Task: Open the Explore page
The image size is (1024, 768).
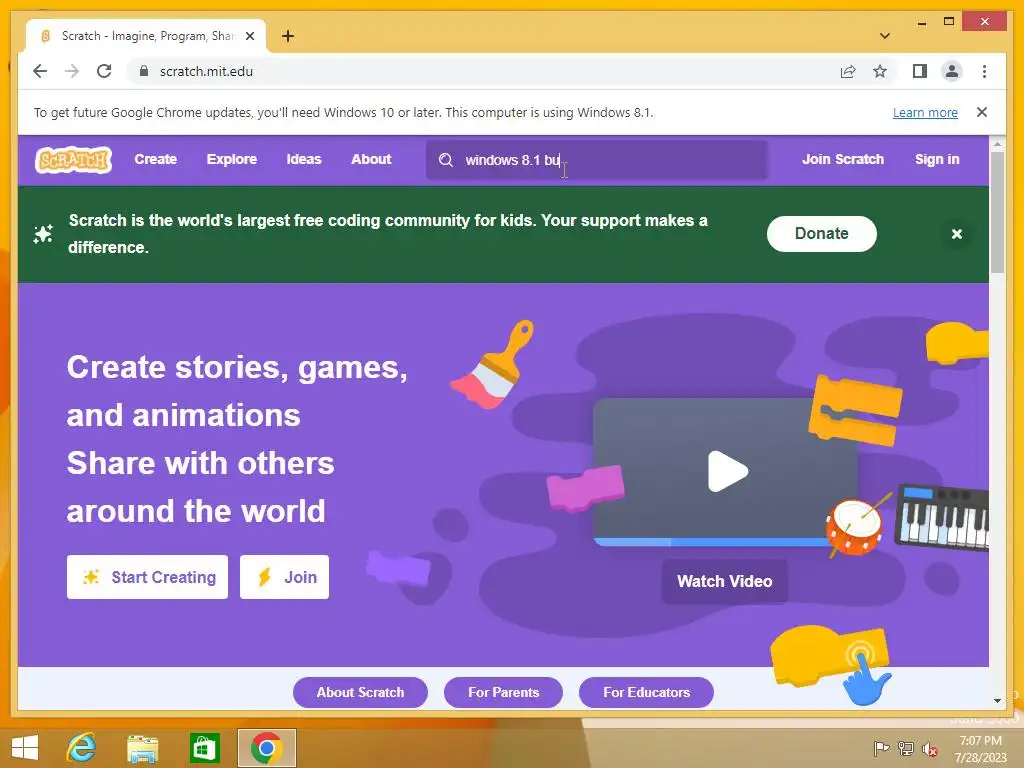Action: click(232, 159)
